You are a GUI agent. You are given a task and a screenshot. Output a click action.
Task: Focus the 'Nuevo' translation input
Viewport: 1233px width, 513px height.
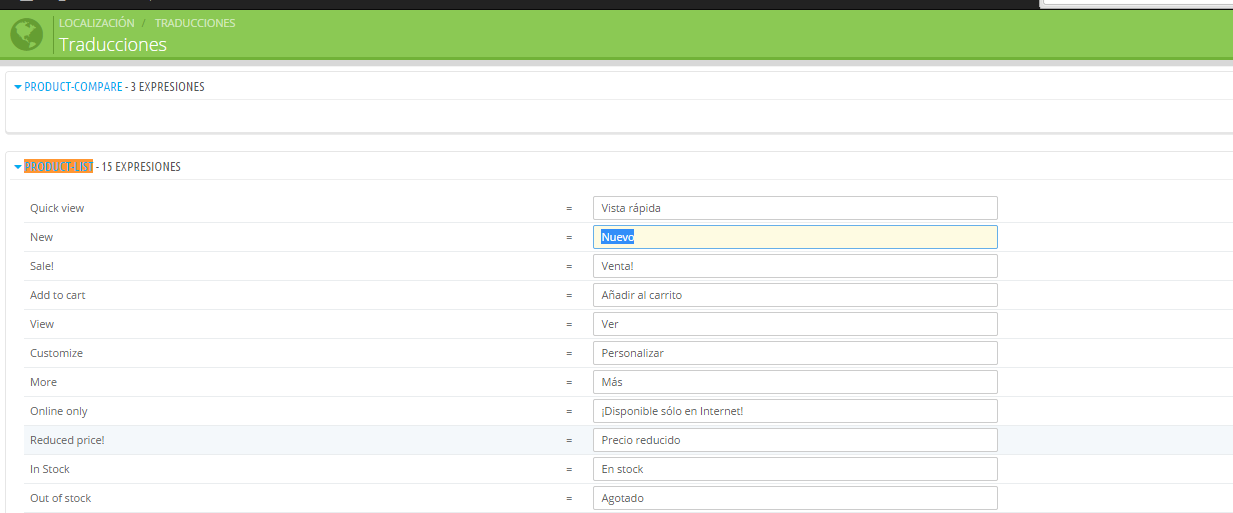(x=795, y=237)
